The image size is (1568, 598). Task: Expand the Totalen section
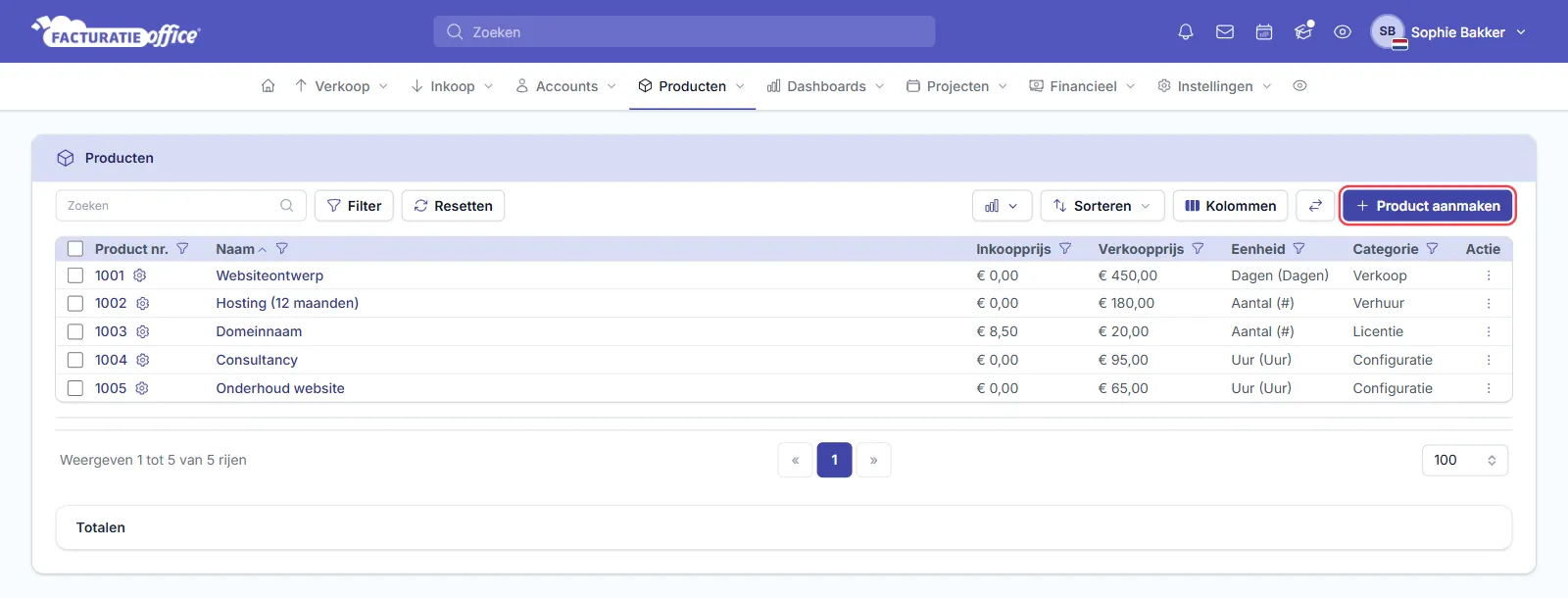[784, 527]
